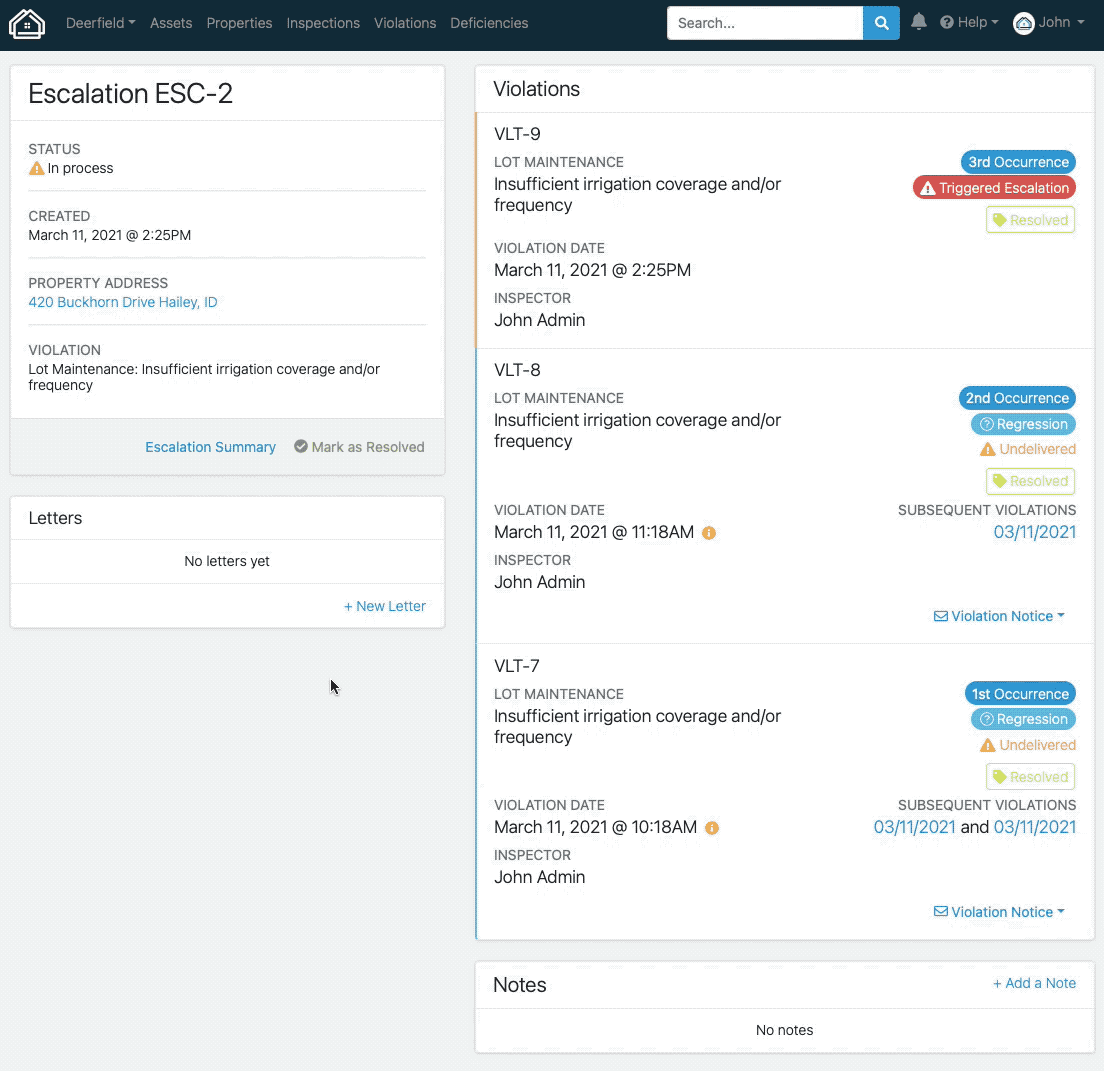Click the home logo icon
Viewport: 1104px width, 1071px height.
(27, 24)
